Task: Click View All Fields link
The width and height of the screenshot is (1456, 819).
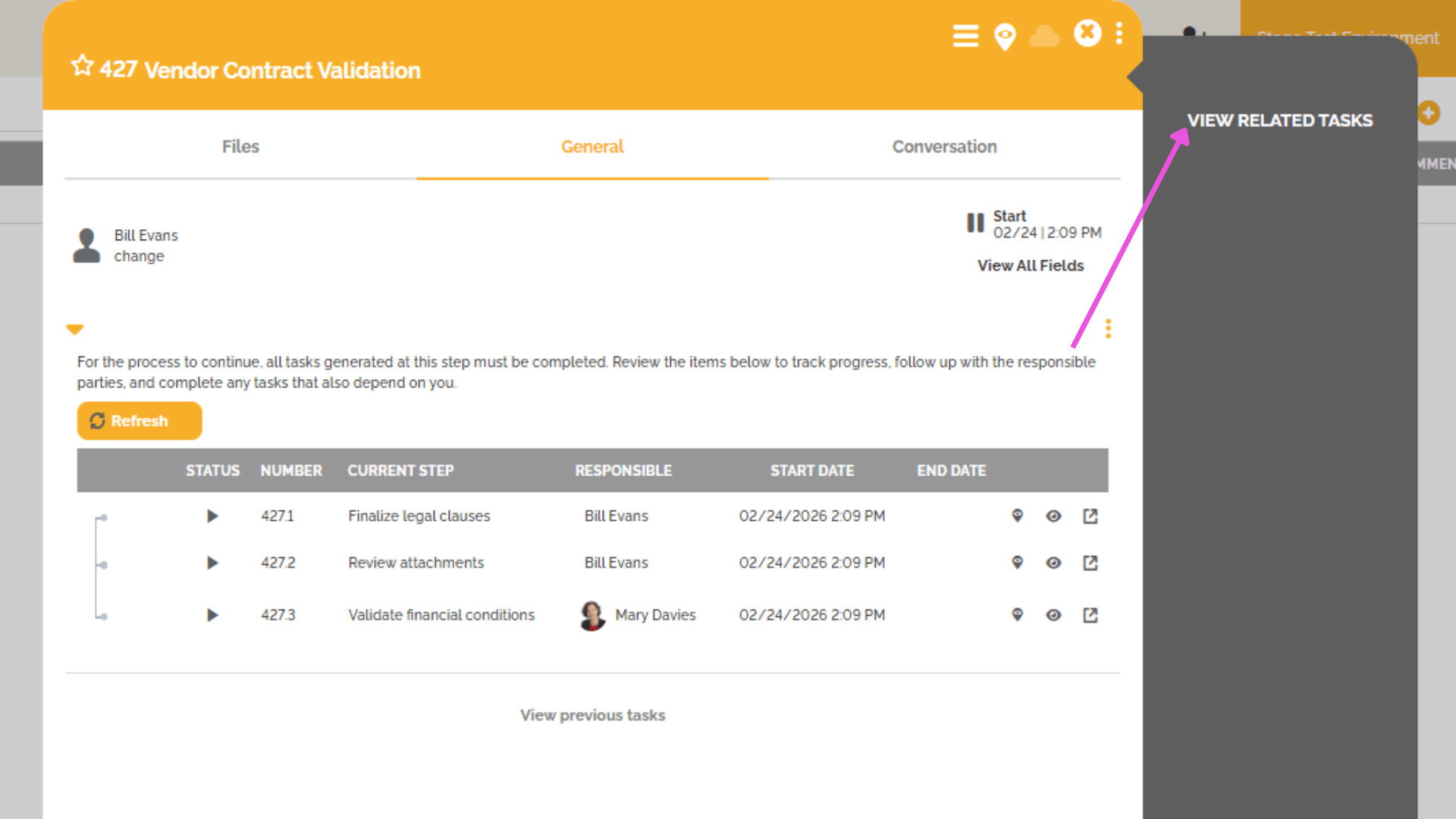Action: [x=1030, y=265]
